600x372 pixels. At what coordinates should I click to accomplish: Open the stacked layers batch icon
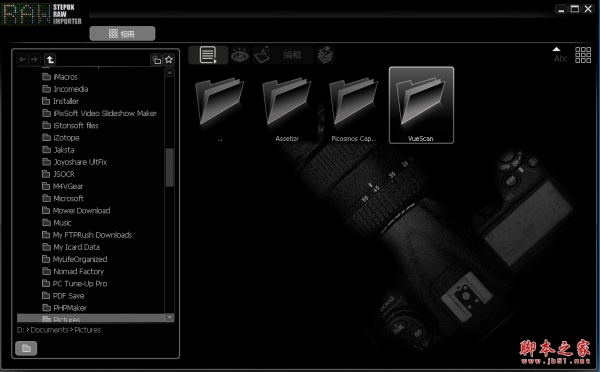click(x=325, y=55)
